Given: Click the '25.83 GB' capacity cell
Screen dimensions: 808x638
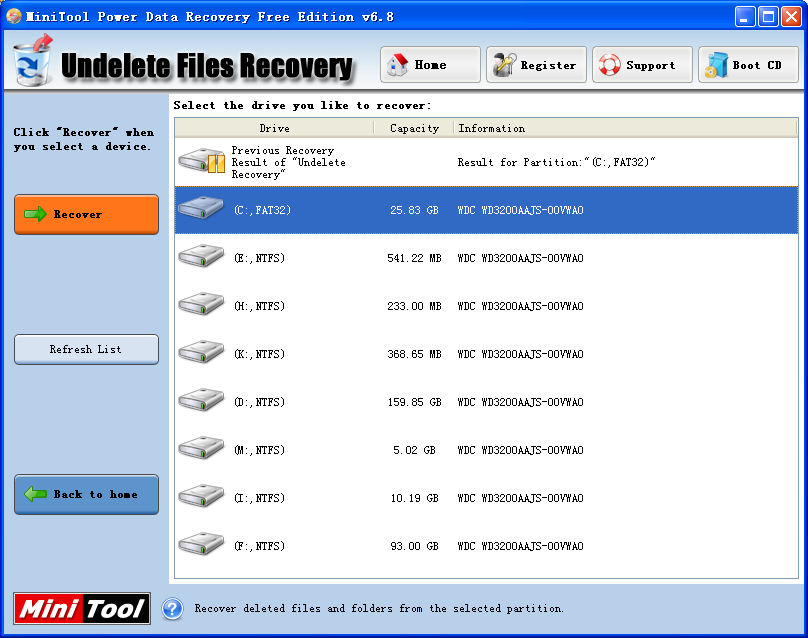Looking at the screenshot, I should (x=414, y=210).
